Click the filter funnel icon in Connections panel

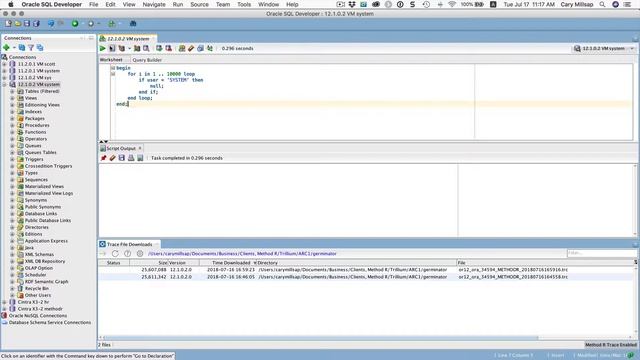[x=31, y=48]
